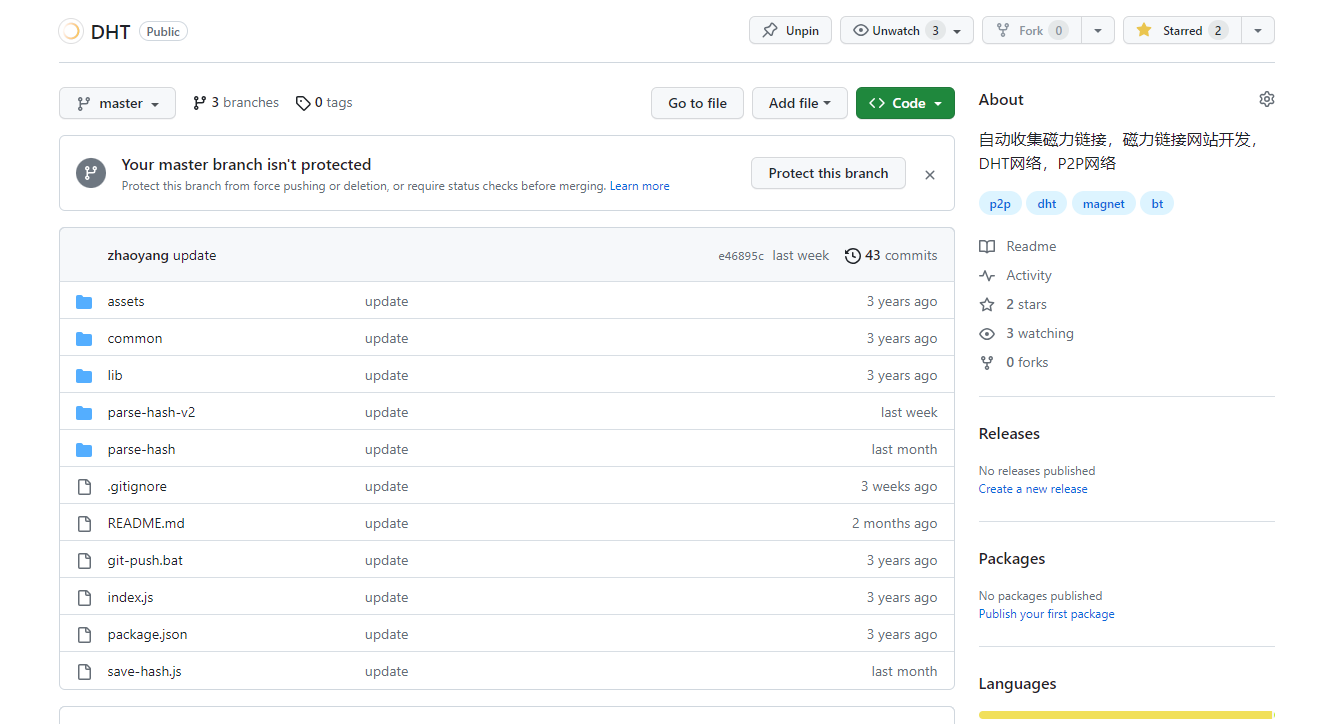Open the Activity sidebar link
This screenshot has width=1342, height=724.
tap(1029, 276)
